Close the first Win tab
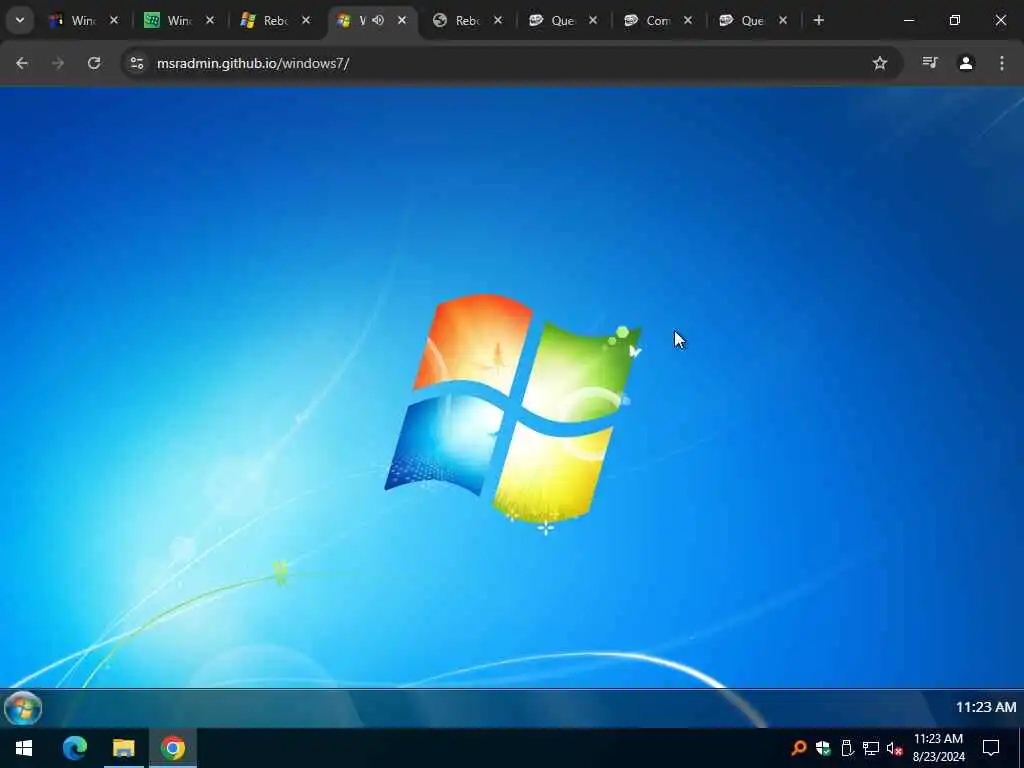 [114, 21]
